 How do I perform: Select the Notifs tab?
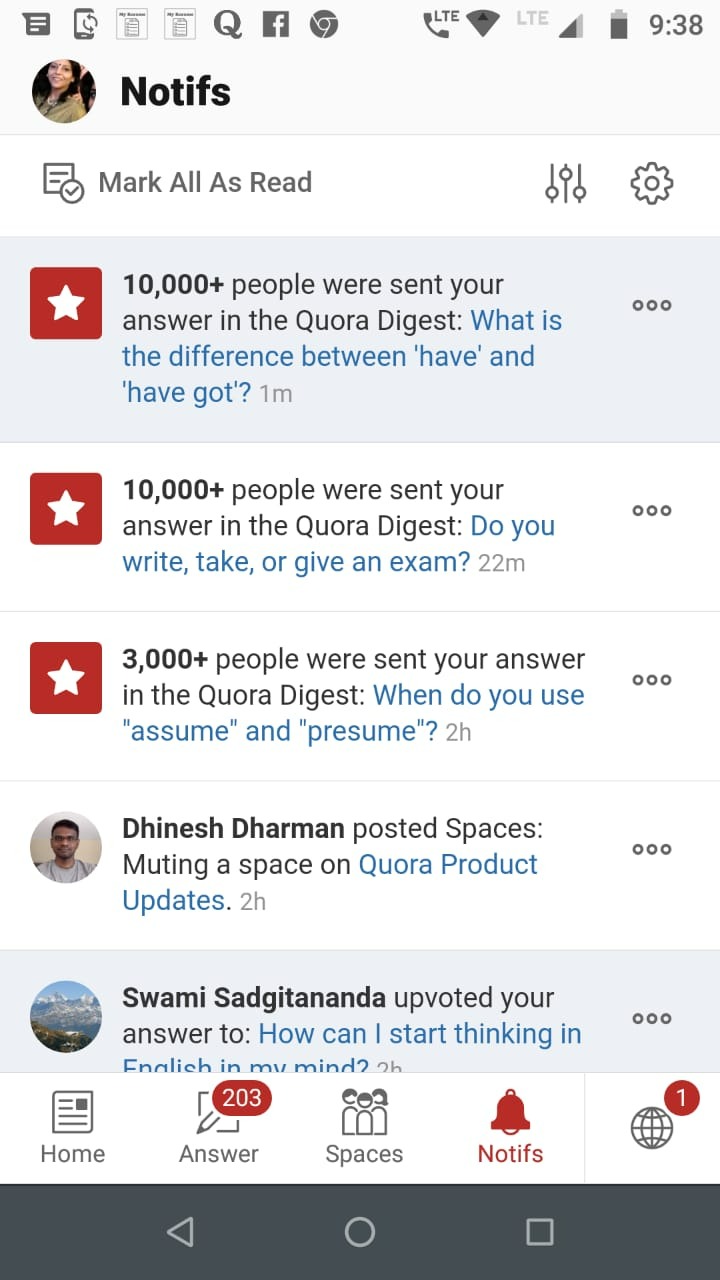click(x=510, y=1128)
